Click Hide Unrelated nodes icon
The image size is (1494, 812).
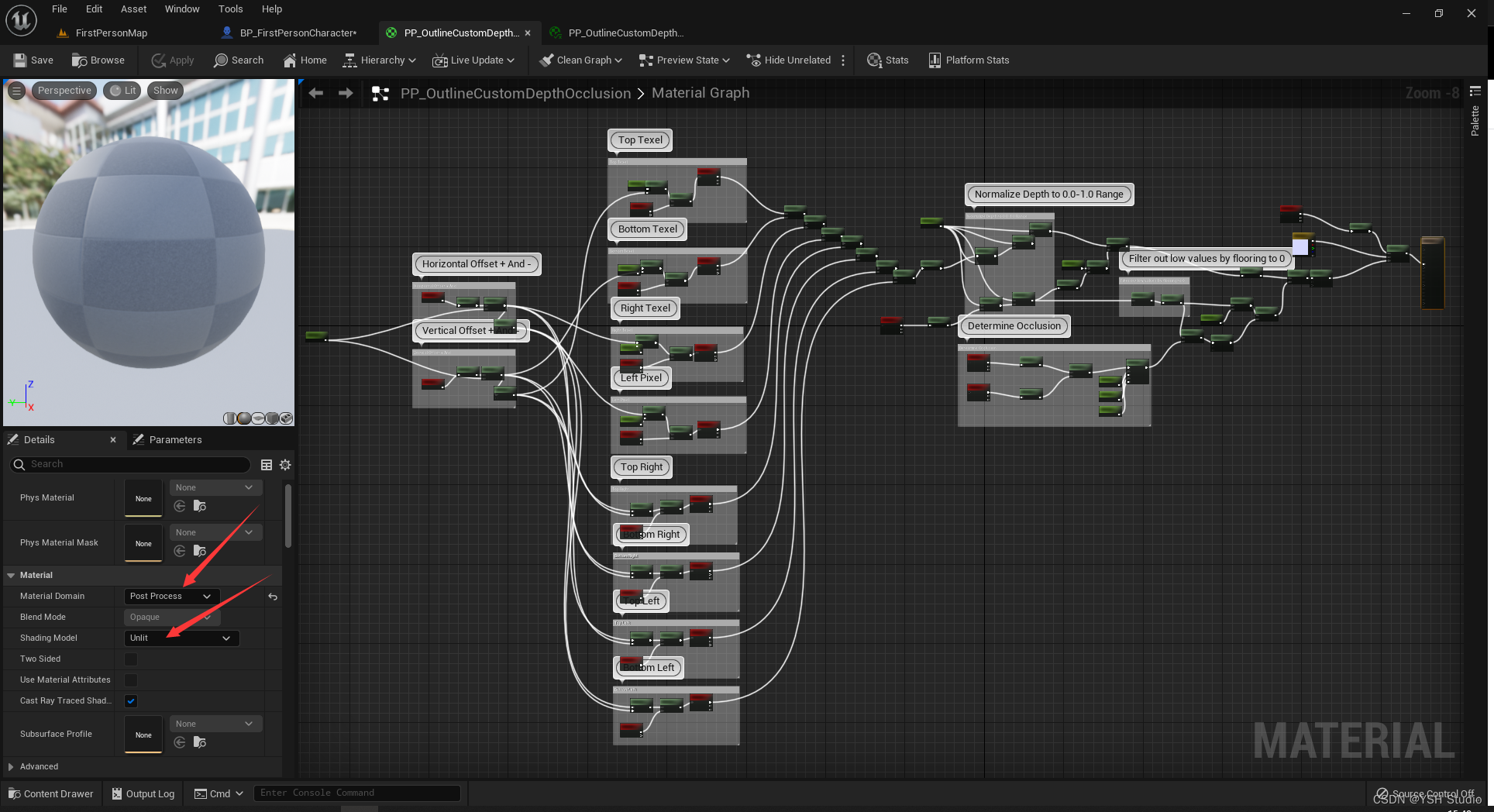753,60
